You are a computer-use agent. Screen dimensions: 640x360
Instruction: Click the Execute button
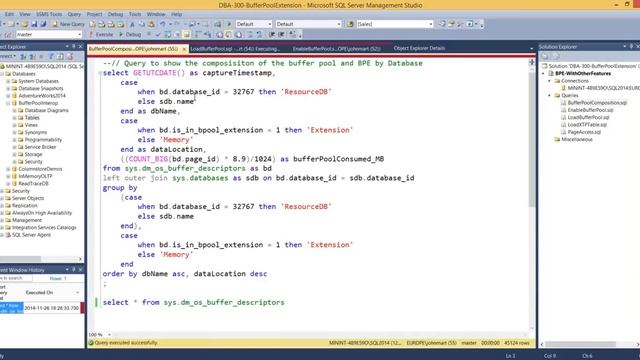[101, 35]
